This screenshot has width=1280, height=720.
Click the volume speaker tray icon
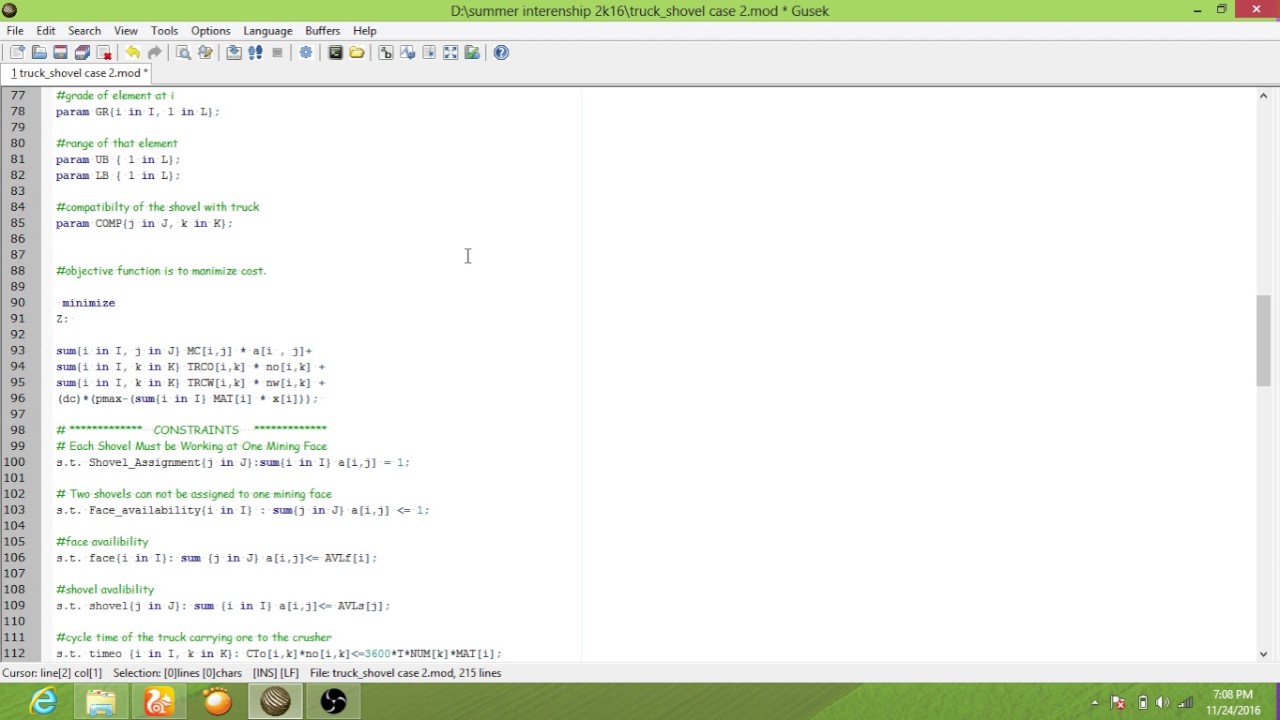(x=1164, y=703)
